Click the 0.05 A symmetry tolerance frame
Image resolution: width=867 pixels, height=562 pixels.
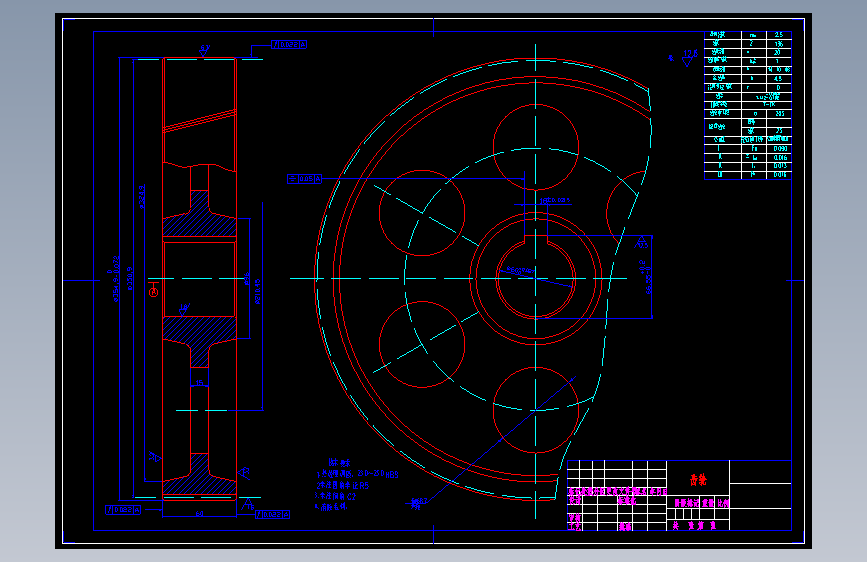pos(304,179)
